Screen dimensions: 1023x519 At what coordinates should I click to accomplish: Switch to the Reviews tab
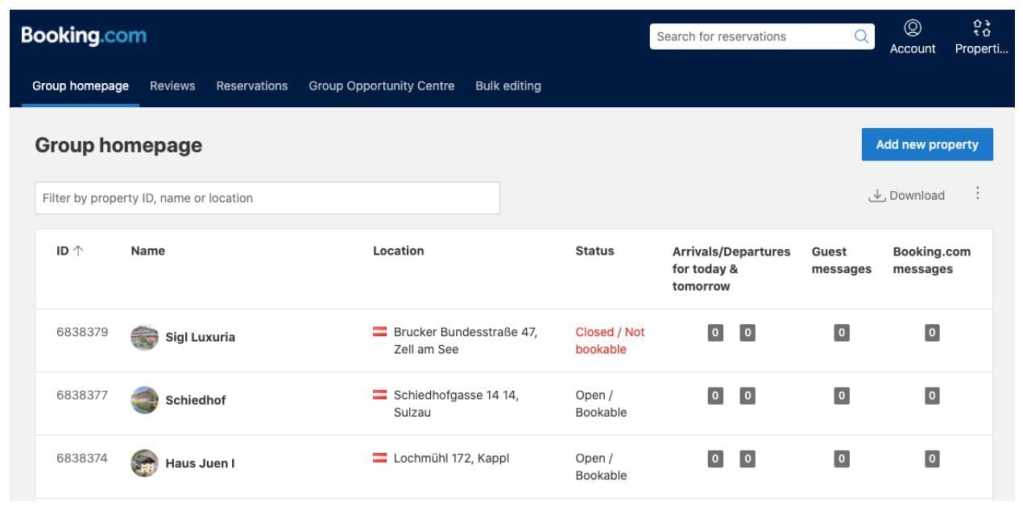pos(172,86)
